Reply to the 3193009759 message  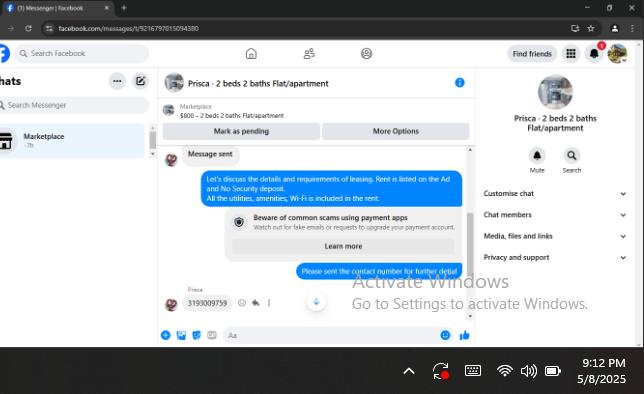click(255, 303)
